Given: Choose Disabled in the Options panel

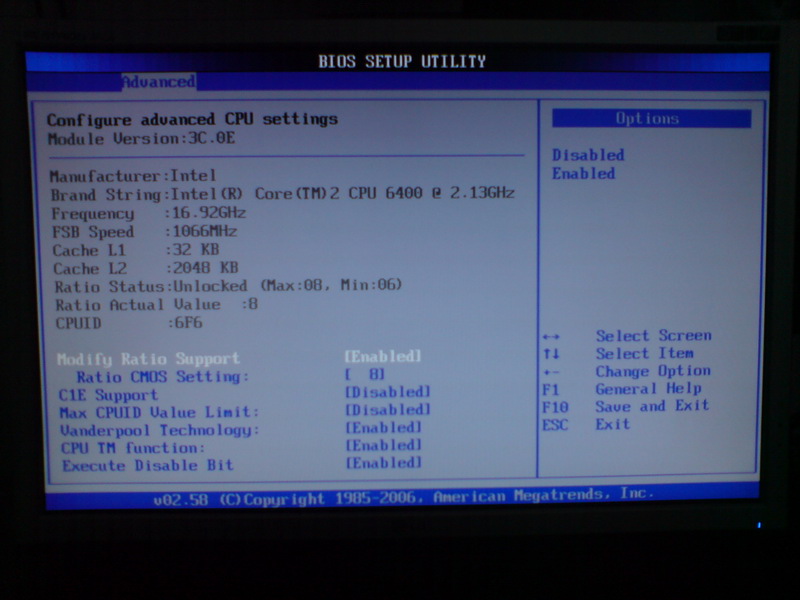Looking at the screenshot, I should pyautogui.click(x=588, y=155).
